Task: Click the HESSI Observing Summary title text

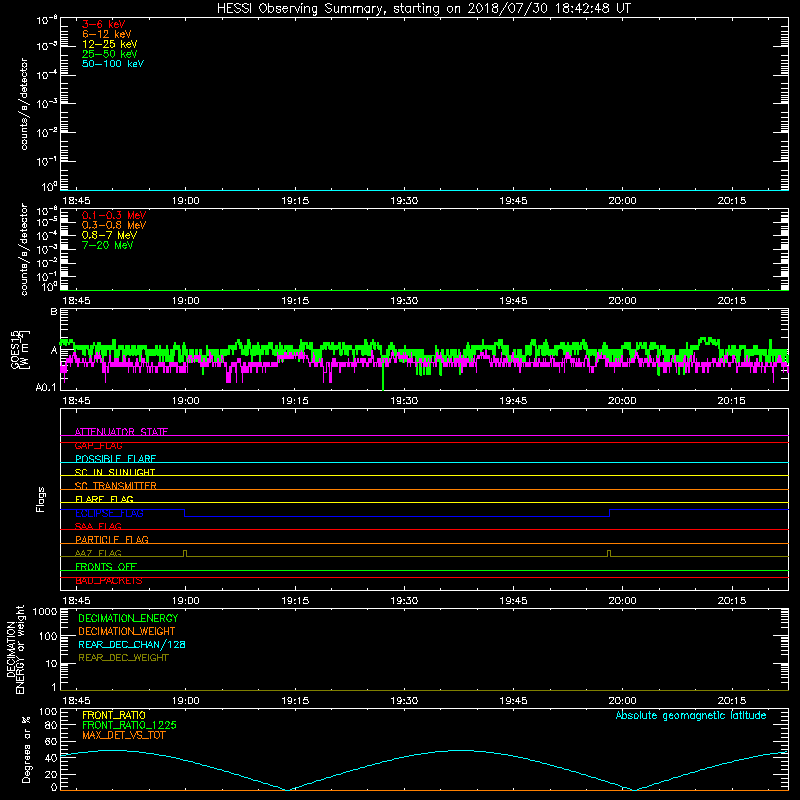Action: pyautogui.click(x=424, y=9)
